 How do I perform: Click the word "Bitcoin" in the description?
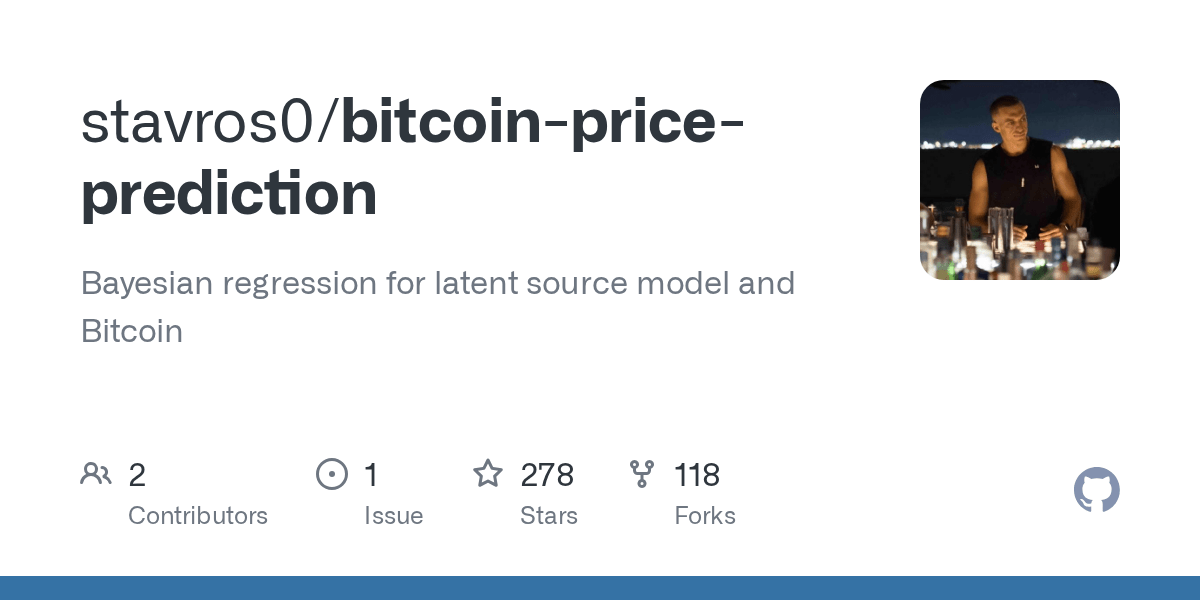[x=132, y=331]
